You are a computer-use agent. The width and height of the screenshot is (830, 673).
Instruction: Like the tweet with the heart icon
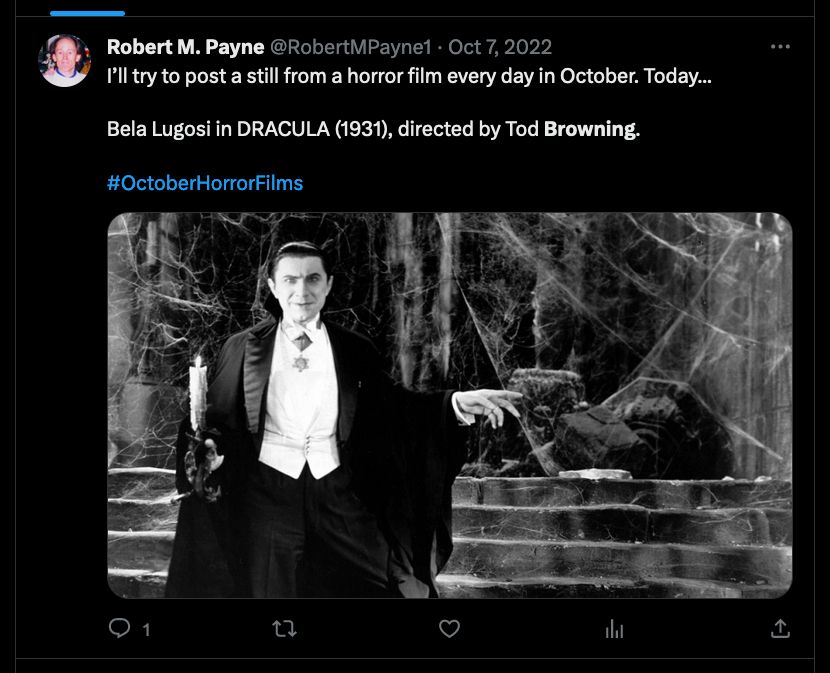pyautogui.click(x=450, y=628)
